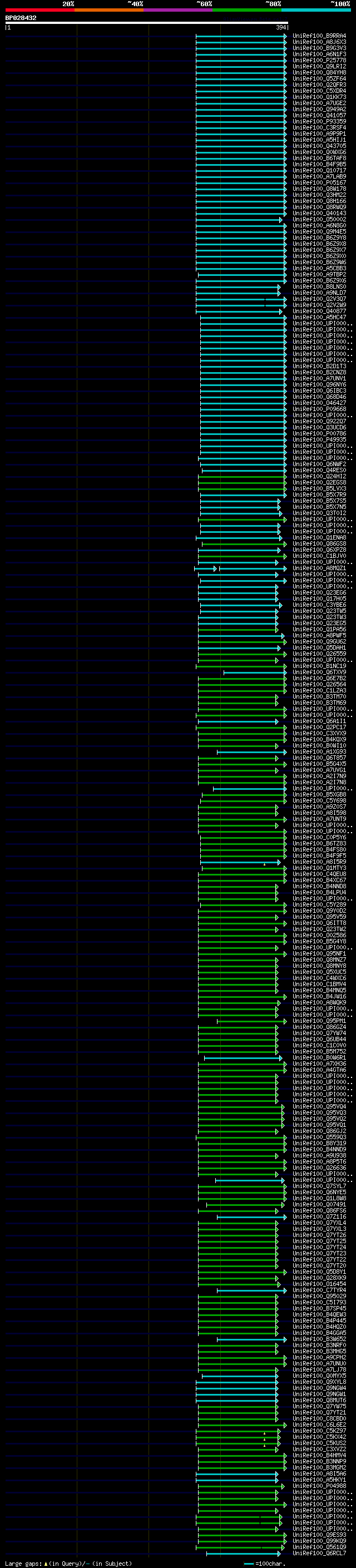Select label UniRef100_C1LZA3
This screenshot has width=356, height=1568.
pos(319,691)
